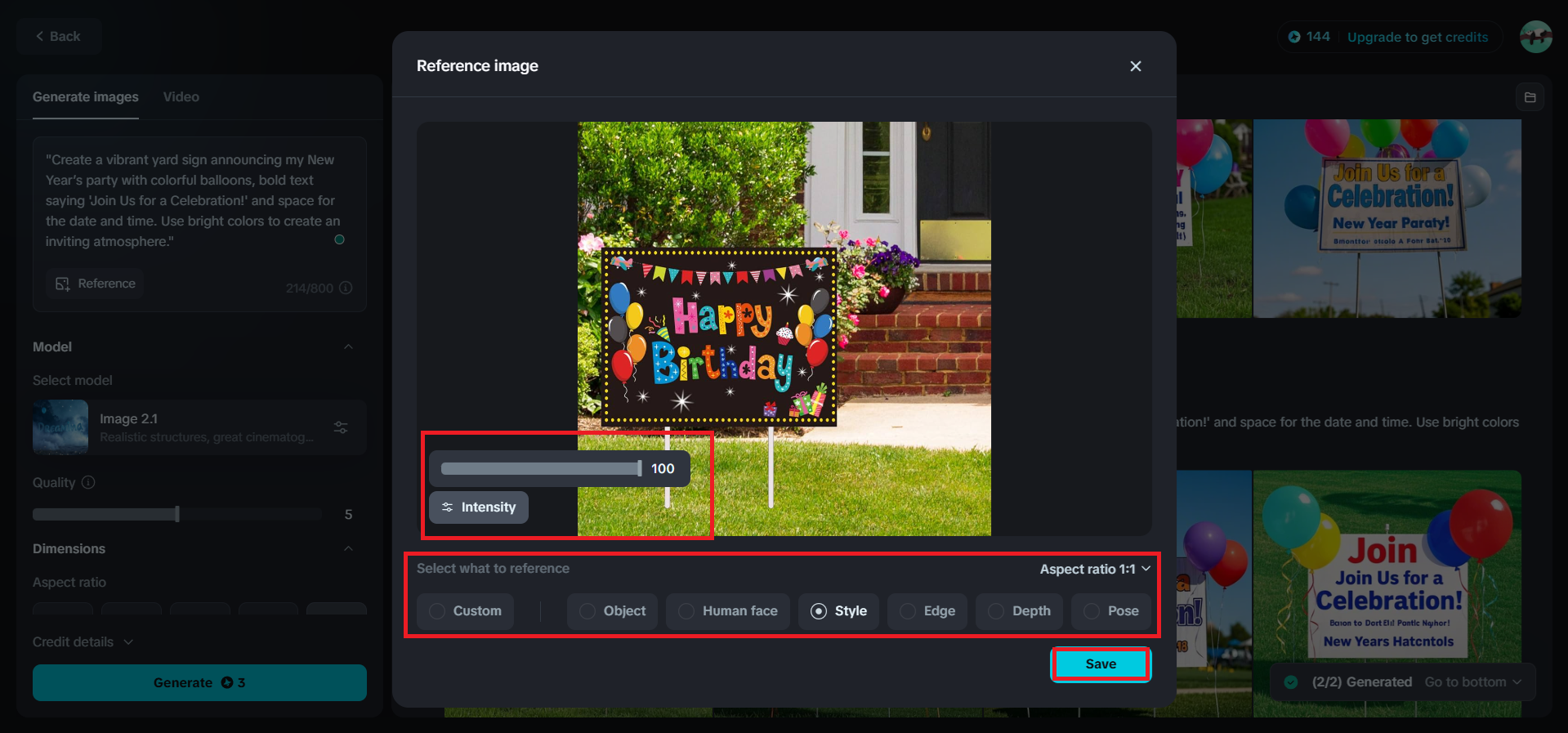Viewport: 1568px width, 733px height.
Task: Open the 'New Year Paraty!' generated image
Action: (1387, 219)
